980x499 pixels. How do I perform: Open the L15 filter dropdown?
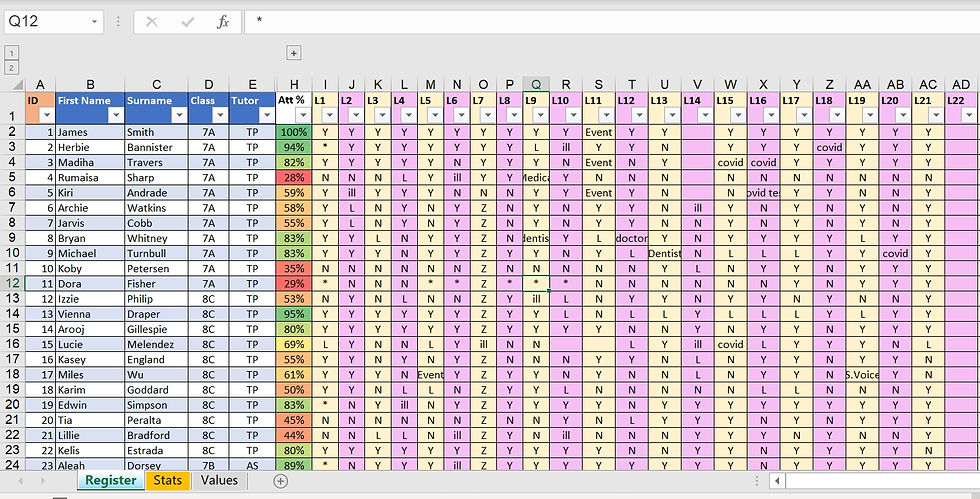(x=738, y=115)
